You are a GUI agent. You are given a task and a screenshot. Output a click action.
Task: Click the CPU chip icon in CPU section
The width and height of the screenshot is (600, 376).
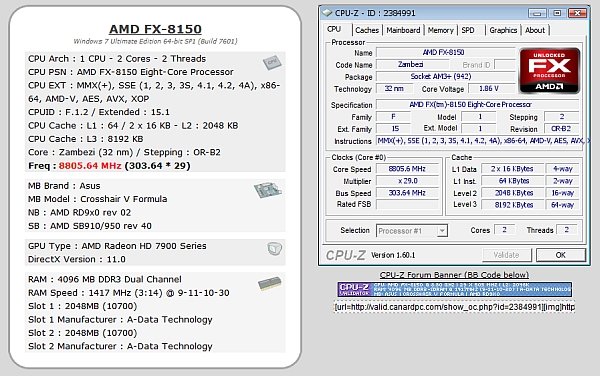(272, 62)
